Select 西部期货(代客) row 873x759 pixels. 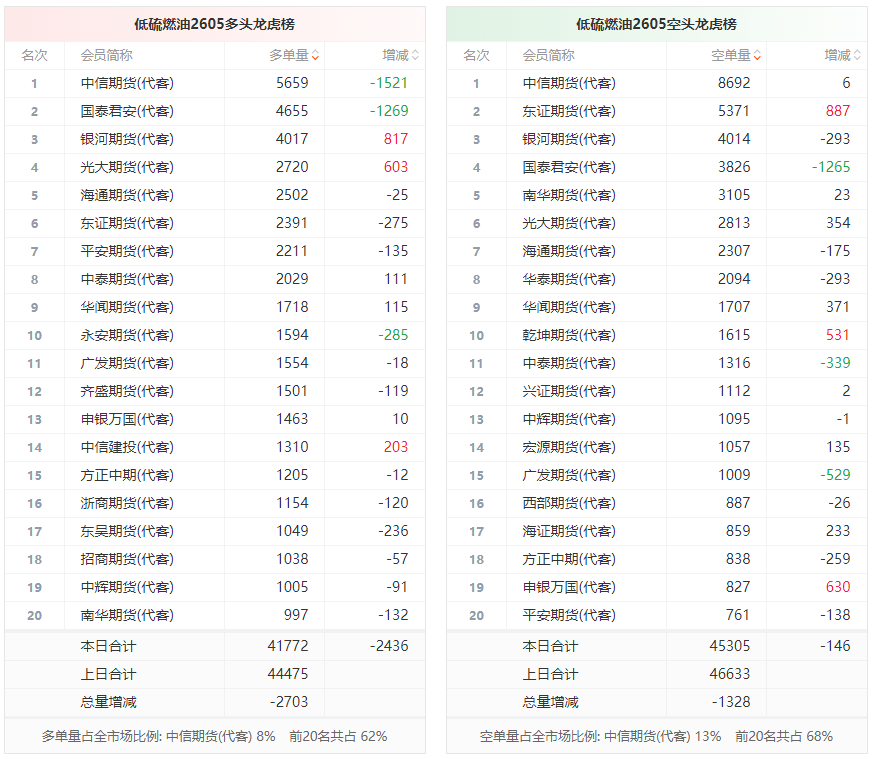[x=657, y=503]
